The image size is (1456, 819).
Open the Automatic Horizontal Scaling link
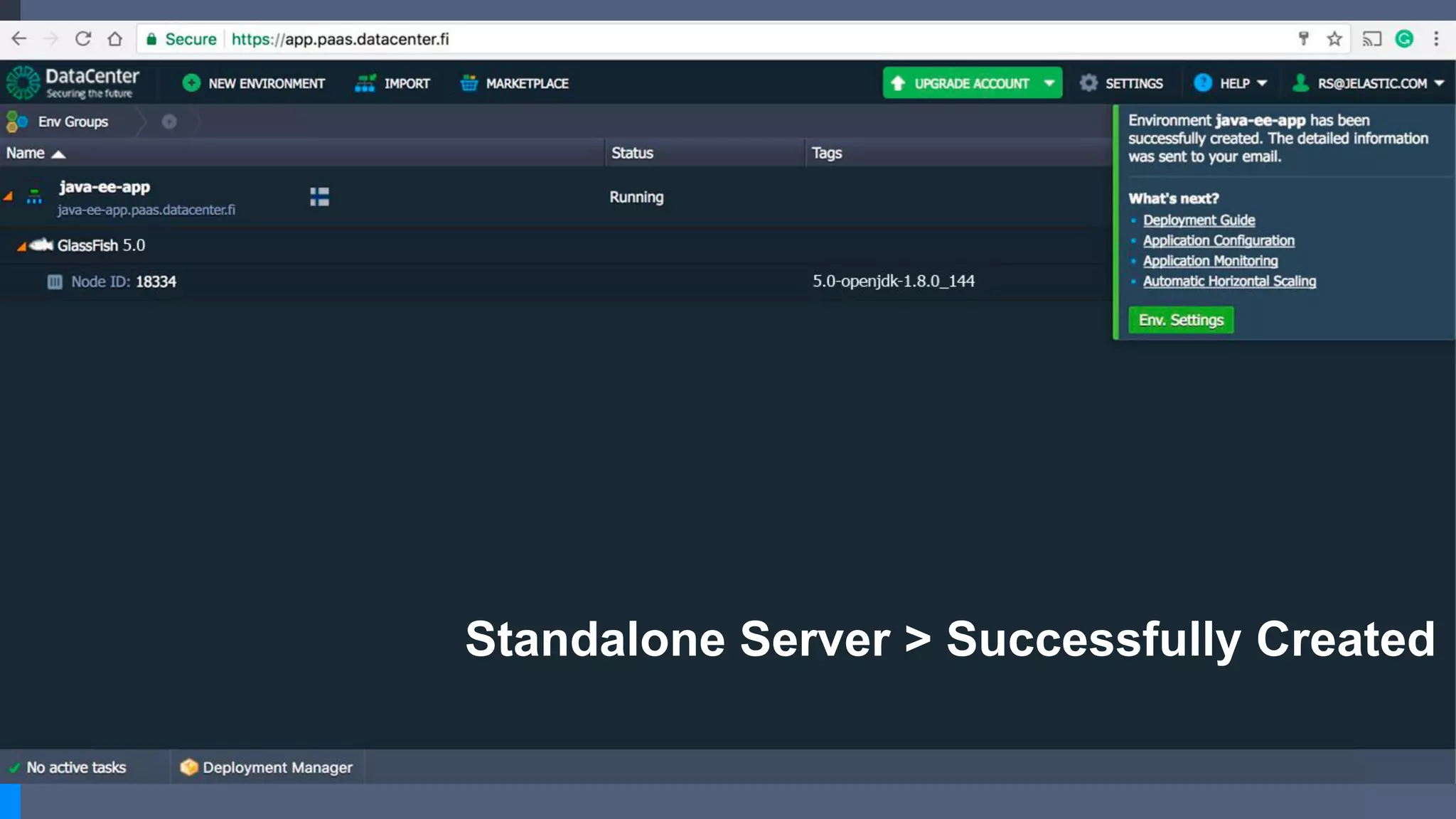point(1229,281)
